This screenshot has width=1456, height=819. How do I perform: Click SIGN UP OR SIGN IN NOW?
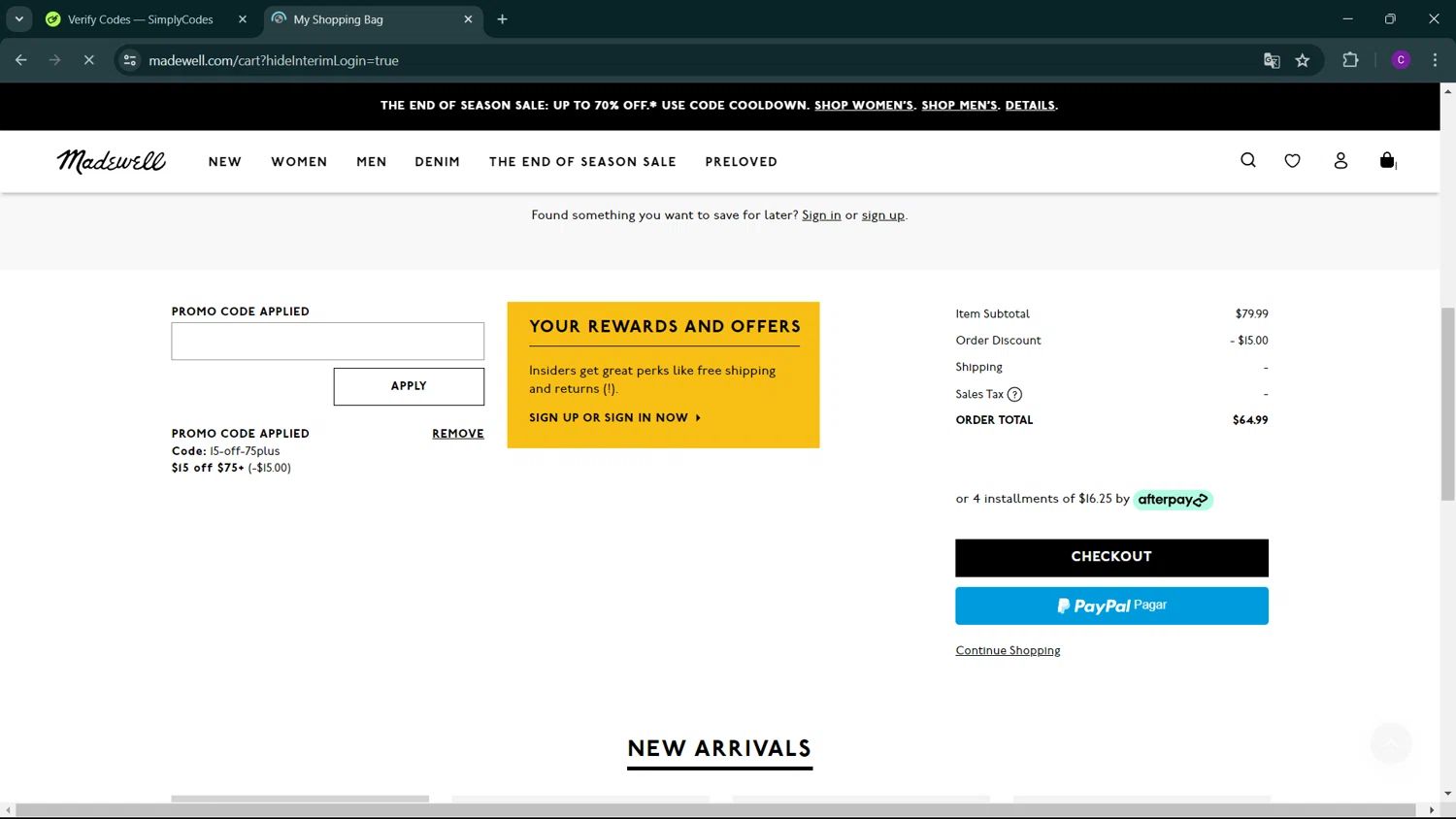(614, 418)
